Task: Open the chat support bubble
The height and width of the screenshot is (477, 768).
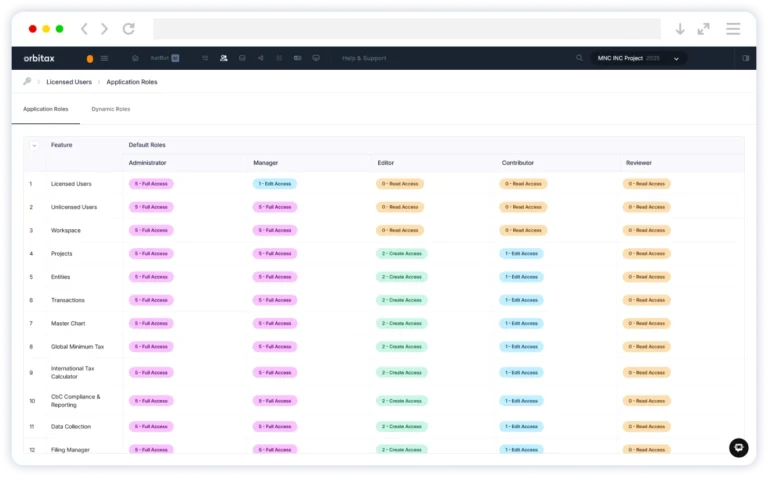Action: (x=738, y=447)
